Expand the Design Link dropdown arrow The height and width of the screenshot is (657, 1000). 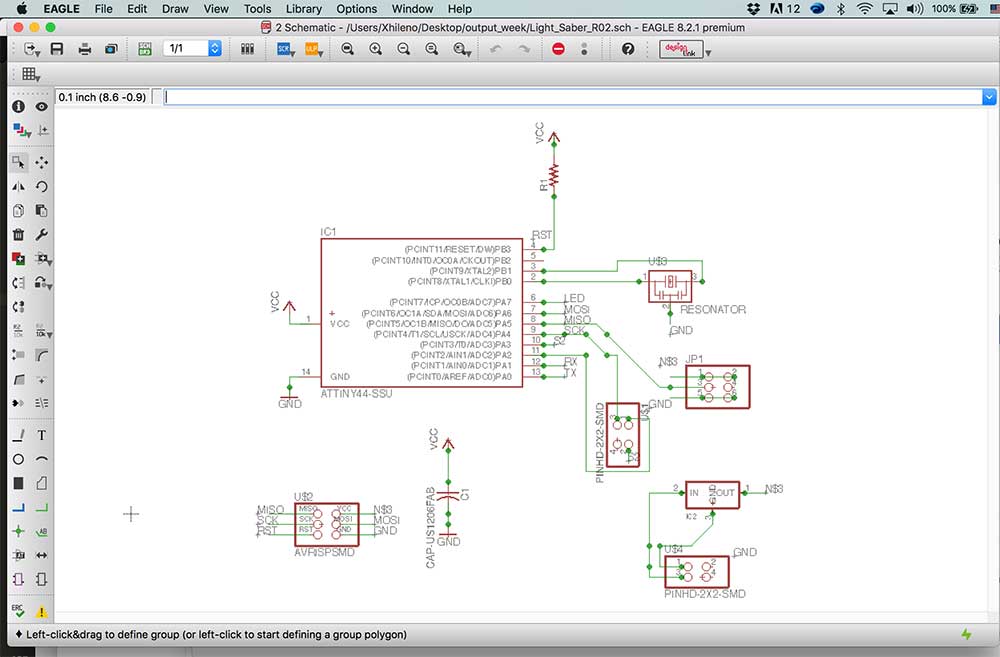[708, 52]
